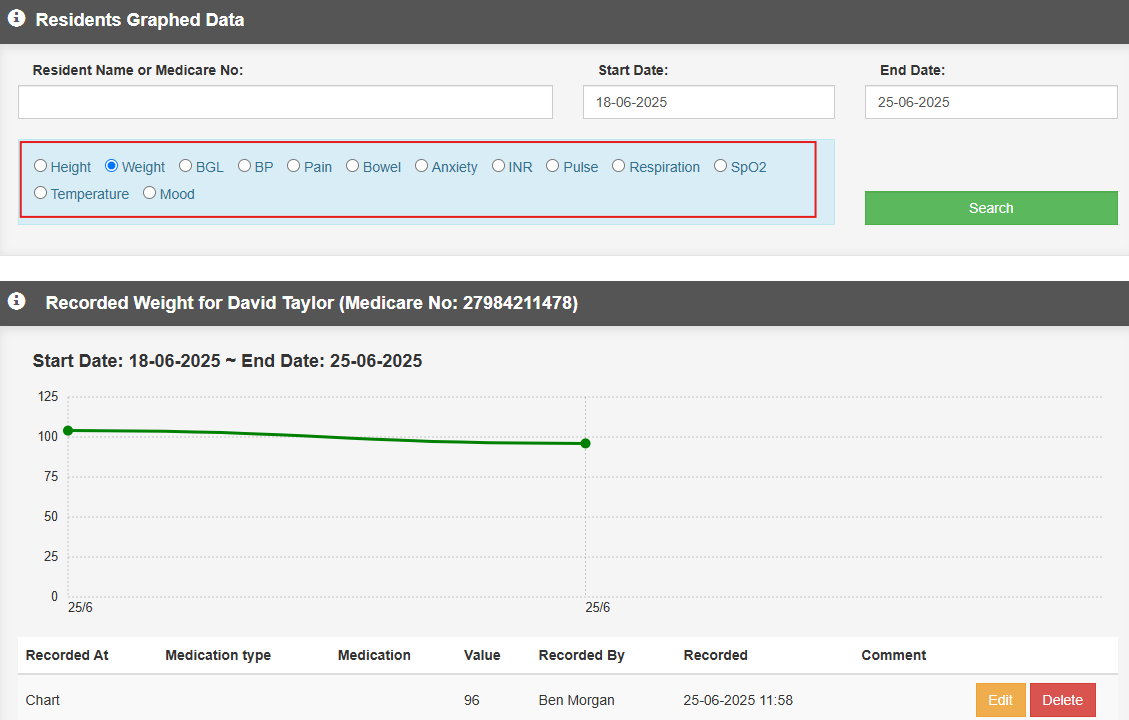The width and height of the screenshot is (1129, 720).
Task: Select the Anxiety radio button
Action: click(x=421, y=166)
